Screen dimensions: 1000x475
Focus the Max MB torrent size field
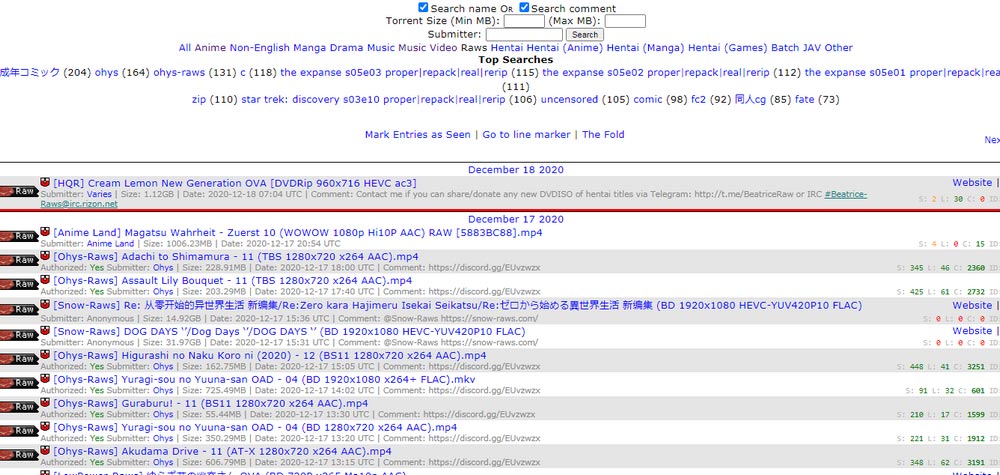click(x=625, y=21)
